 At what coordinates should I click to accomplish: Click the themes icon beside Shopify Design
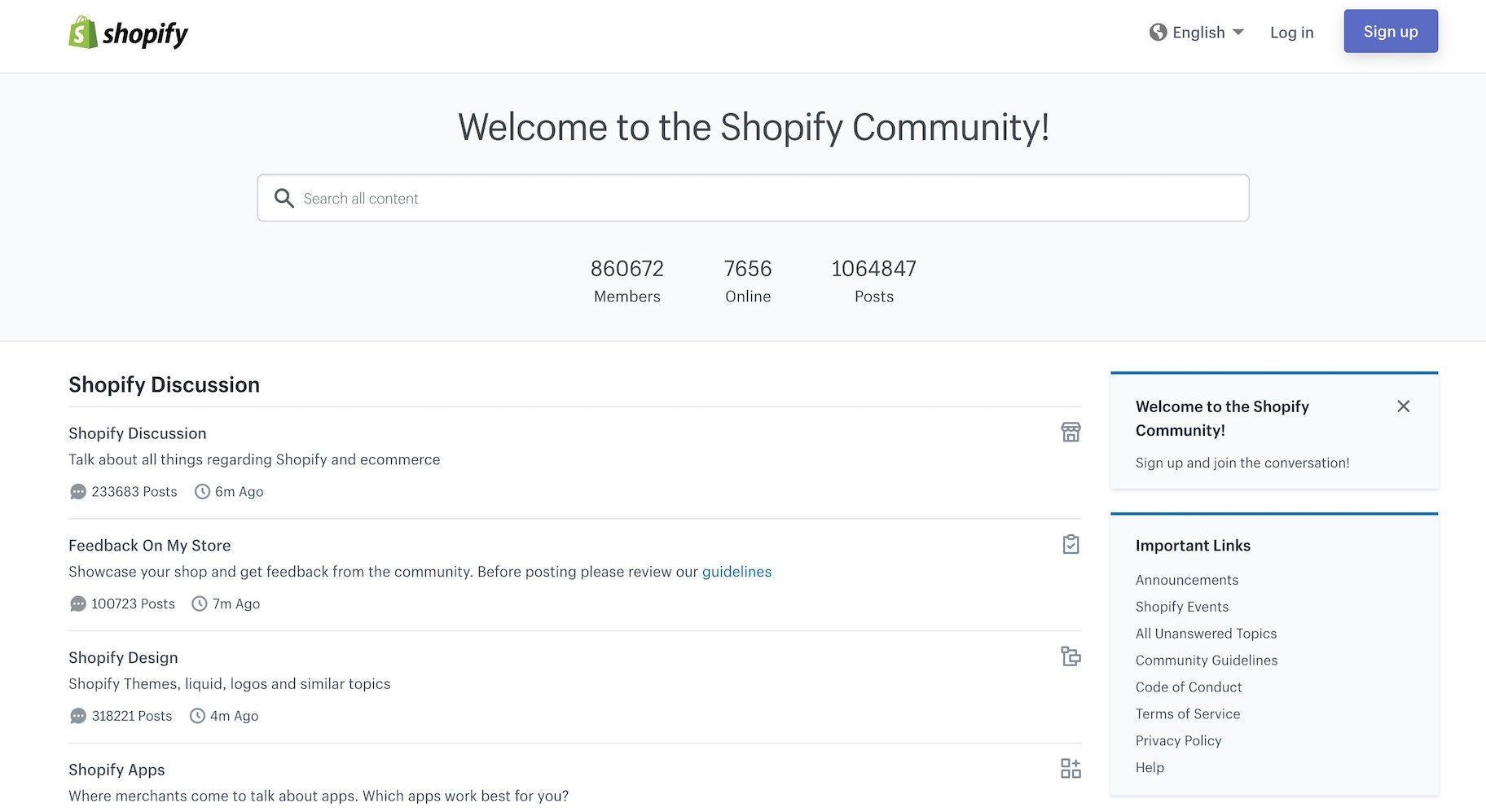pos(1070,656)
